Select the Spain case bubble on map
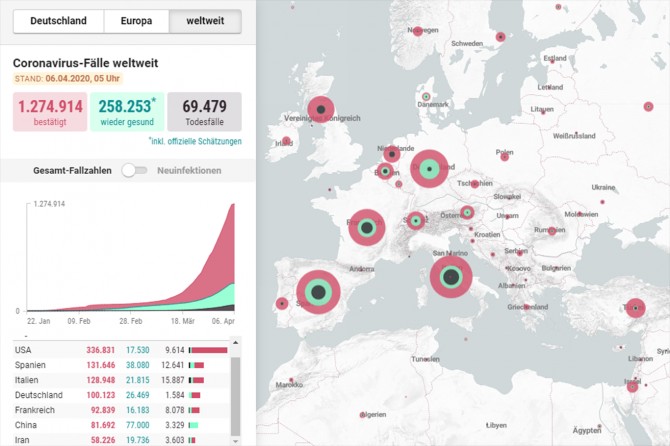Screen dimensions: 670x446 tap(319, 292)
